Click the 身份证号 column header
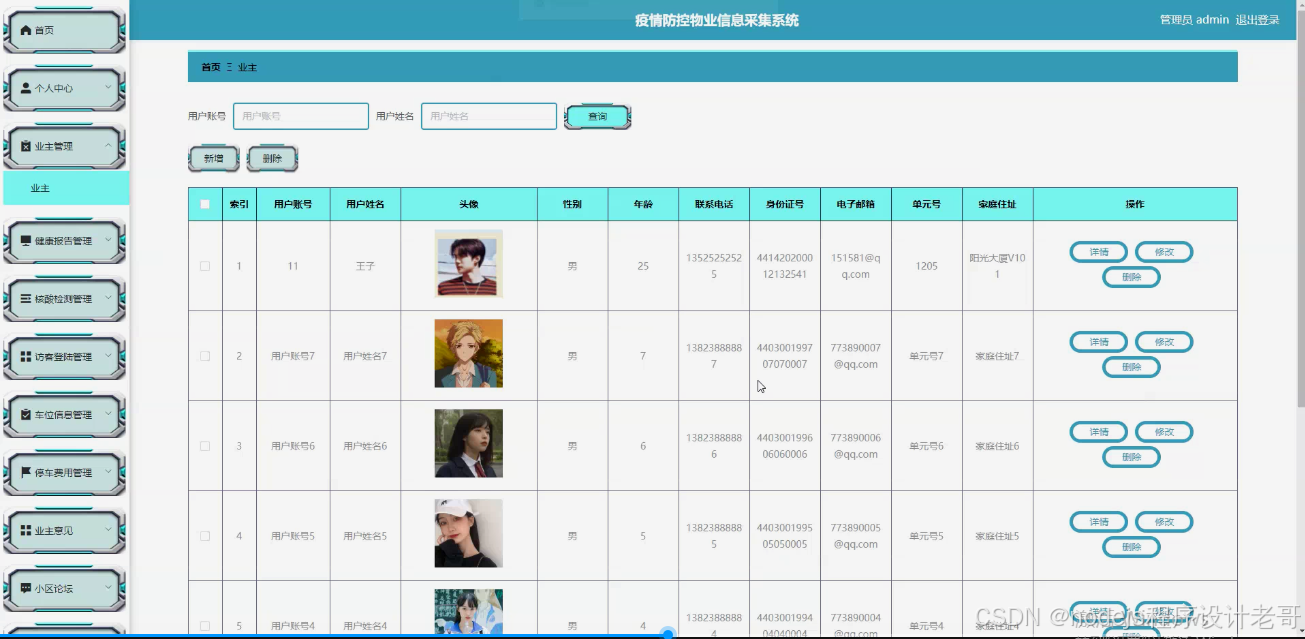Image resolution: width=1305 pixels, height=639 pixels. (785, 204)
